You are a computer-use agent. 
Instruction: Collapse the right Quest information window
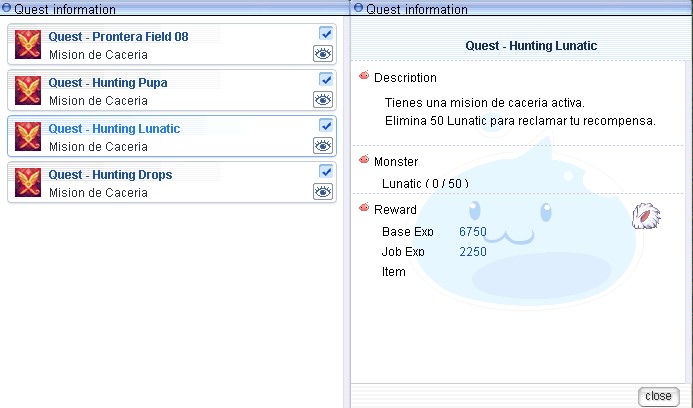(x=358, y=8)
